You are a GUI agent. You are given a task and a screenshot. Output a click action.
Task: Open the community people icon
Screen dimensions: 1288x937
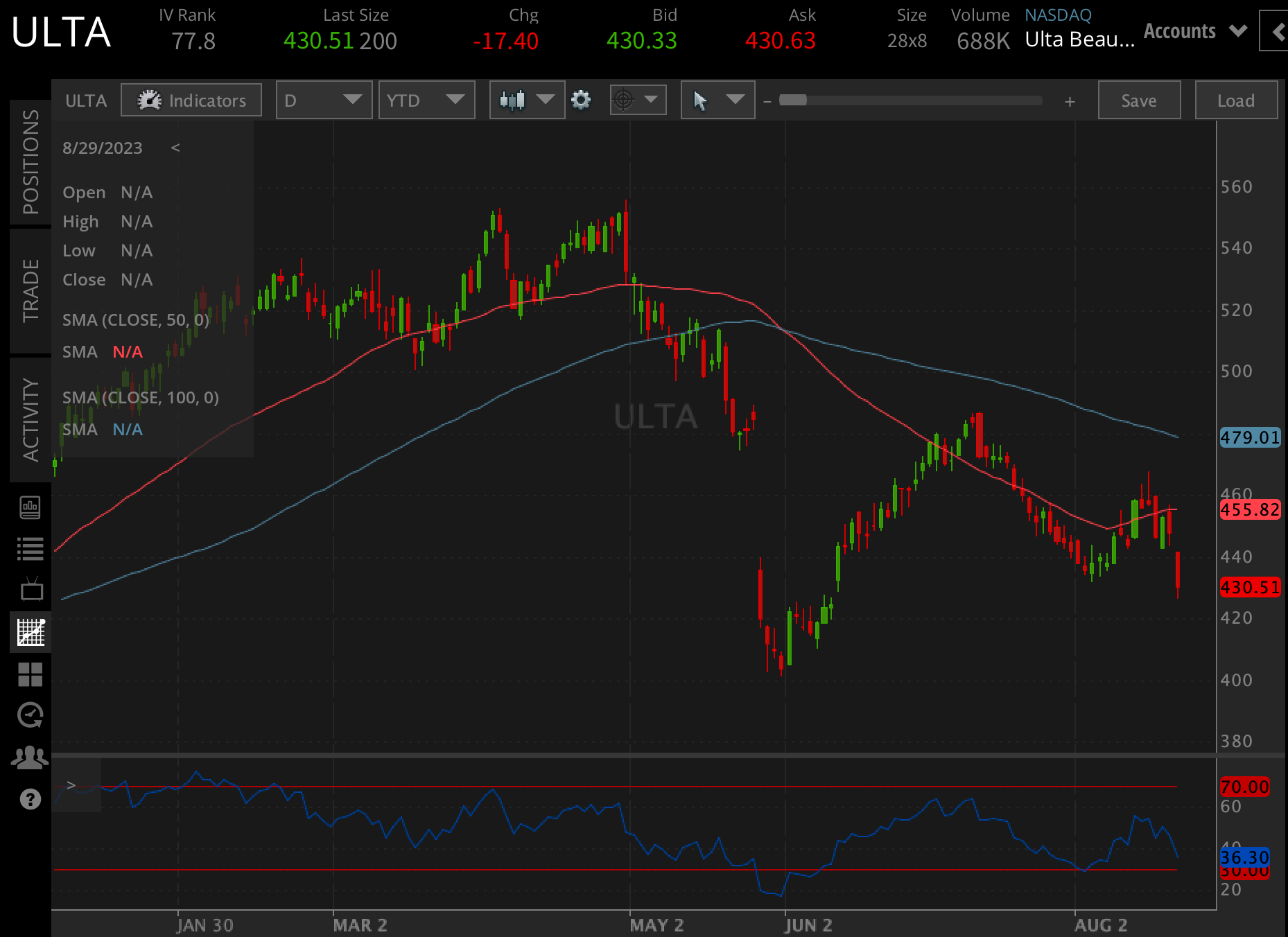28,758
